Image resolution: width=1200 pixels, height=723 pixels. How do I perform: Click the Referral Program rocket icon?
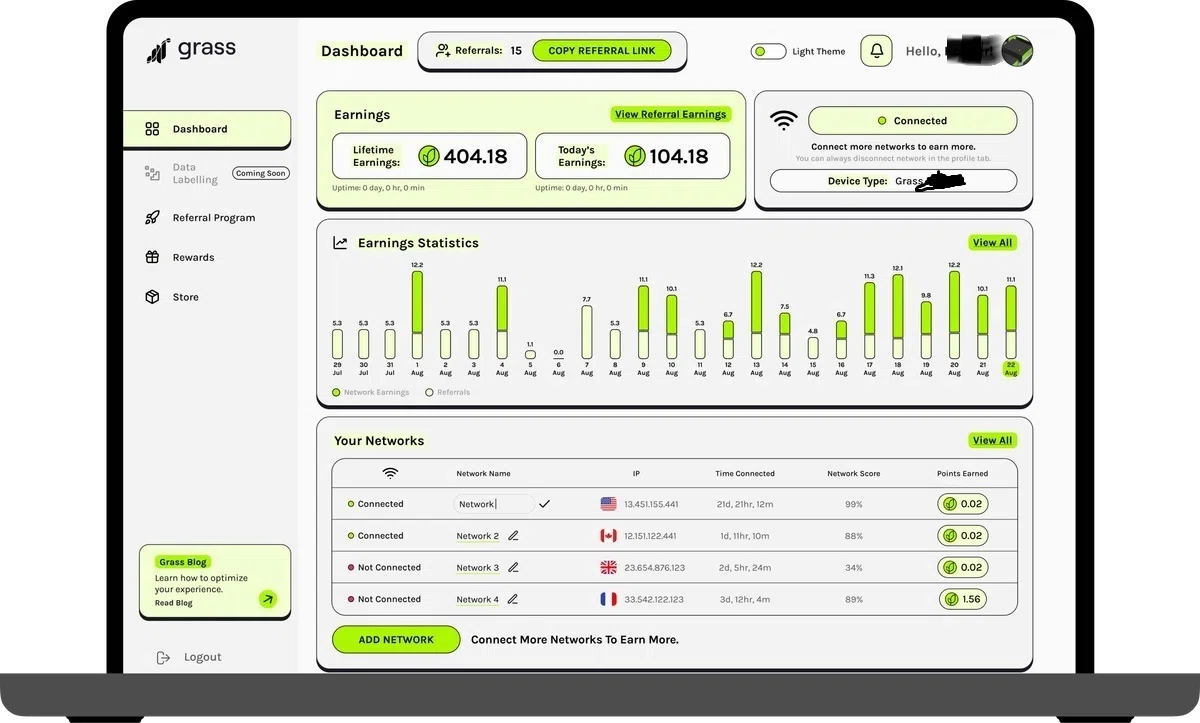point(152,217)
